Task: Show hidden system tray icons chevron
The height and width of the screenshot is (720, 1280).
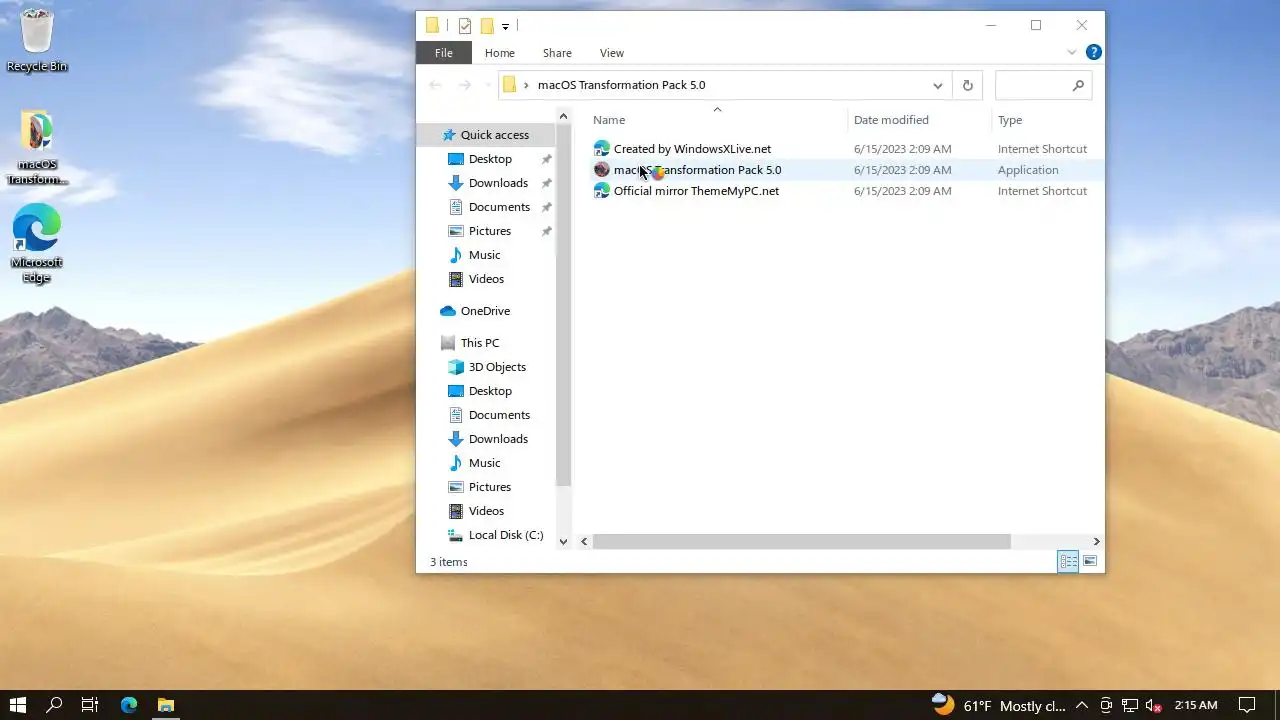Action: pyautogui.click(x=1082, y=705)
